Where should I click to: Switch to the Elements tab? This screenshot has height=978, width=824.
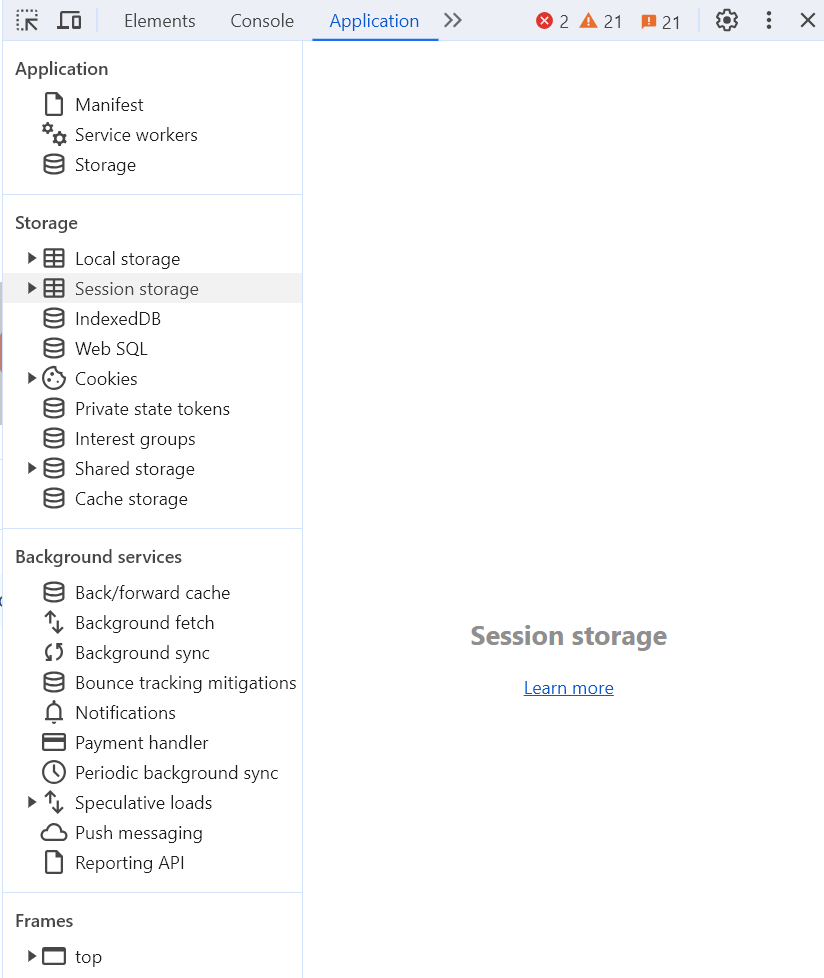160,21
